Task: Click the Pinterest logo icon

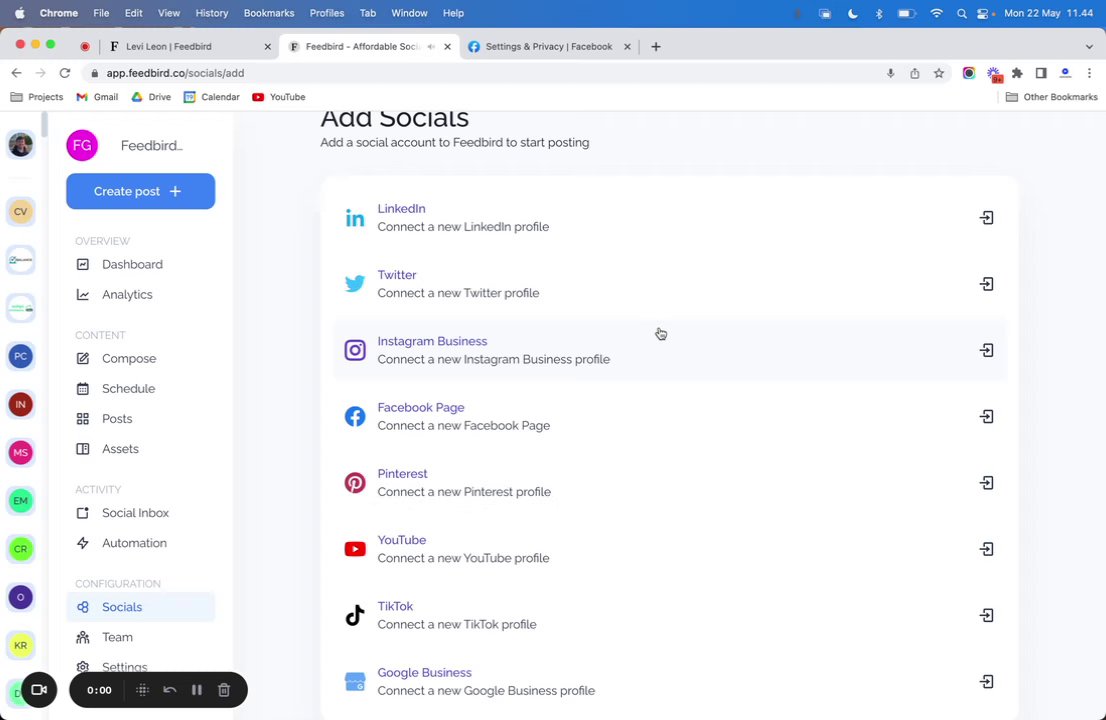Action: point(355,483)
